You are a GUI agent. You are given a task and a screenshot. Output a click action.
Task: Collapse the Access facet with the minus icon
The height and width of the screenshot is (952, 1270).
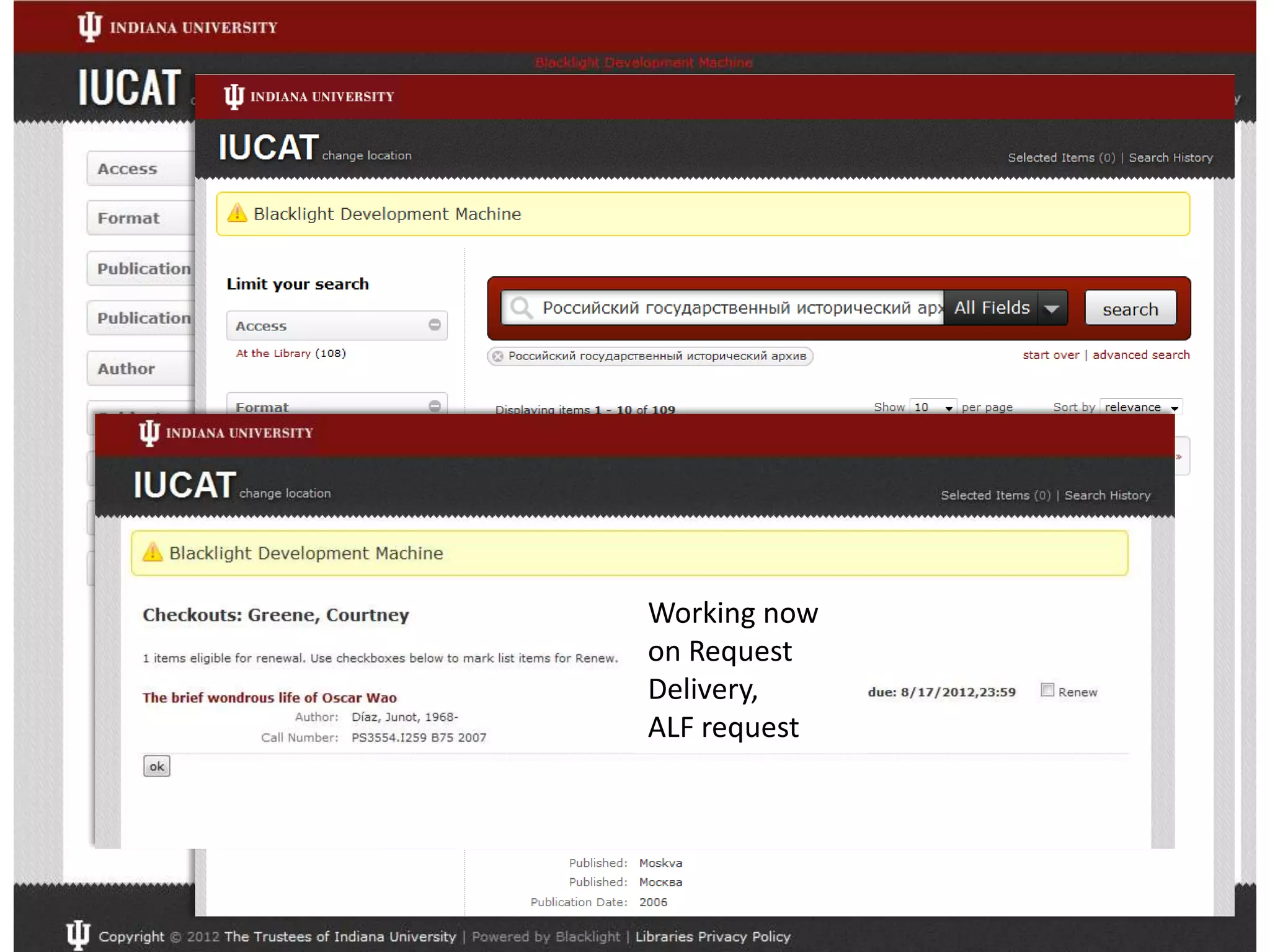point(435,325)
